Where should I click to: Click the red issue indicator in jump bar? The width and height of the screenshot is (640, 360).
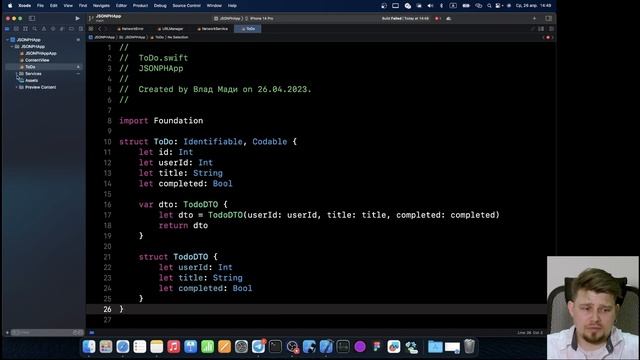coord(548,37)
